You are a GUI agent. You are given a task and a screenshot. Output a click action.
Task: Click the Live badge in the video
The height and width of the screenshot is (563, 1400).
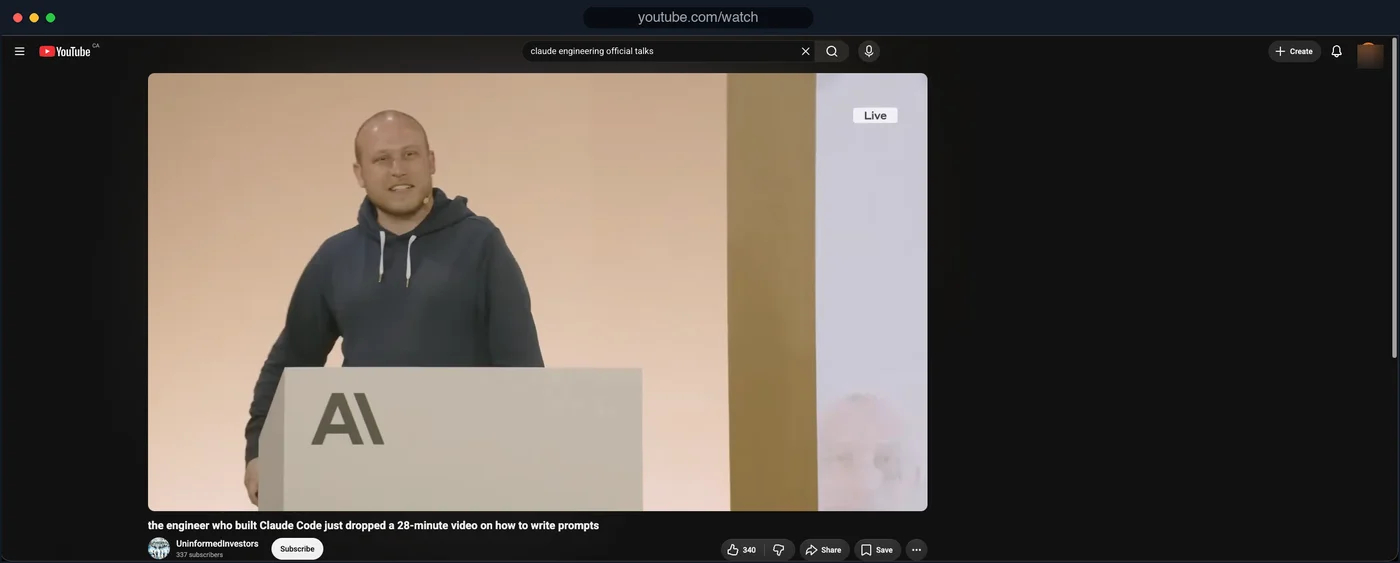875,115
